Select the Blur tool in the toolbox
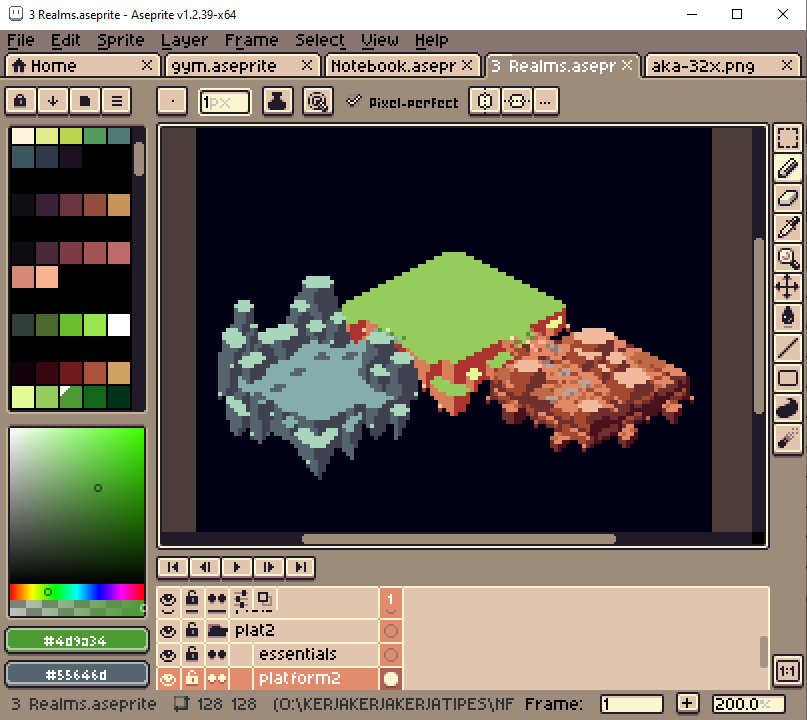This screenshot has height=720, width=807. (787, 439)
